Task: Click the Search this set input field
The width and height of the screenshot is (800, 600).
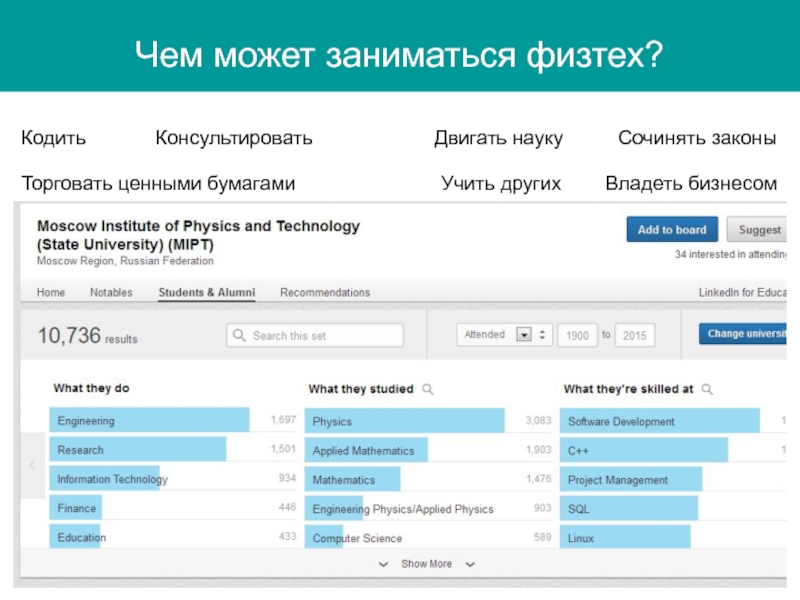Action: tap(316, 336)
